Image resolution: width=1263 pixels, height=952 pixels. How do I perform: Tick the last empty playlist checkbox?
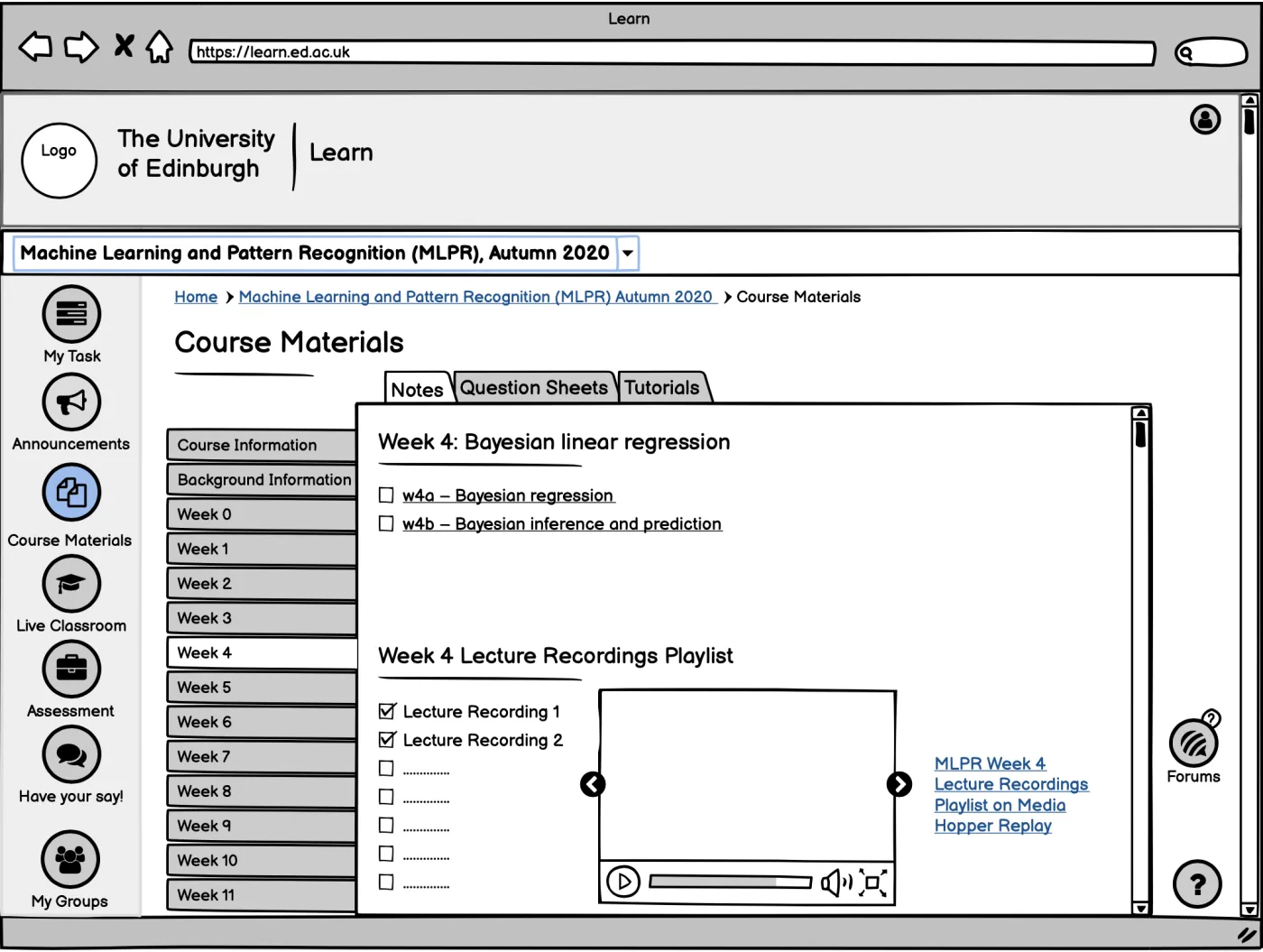[386, 883]
